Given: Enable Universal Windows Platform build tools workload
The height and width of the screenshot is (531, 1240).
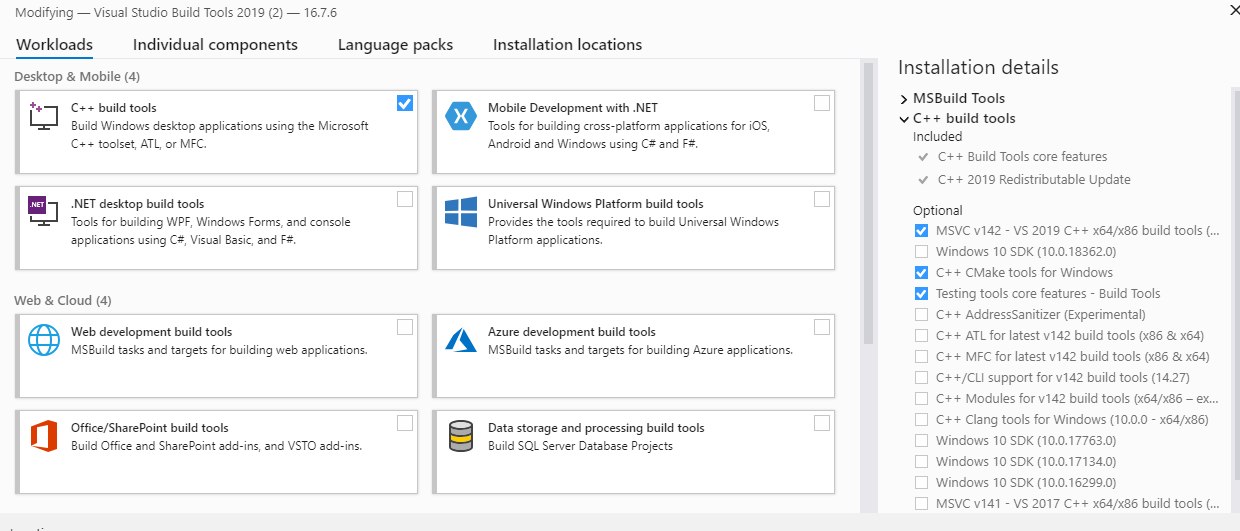Looking at the screenshot, I should (x=822, y=199).
